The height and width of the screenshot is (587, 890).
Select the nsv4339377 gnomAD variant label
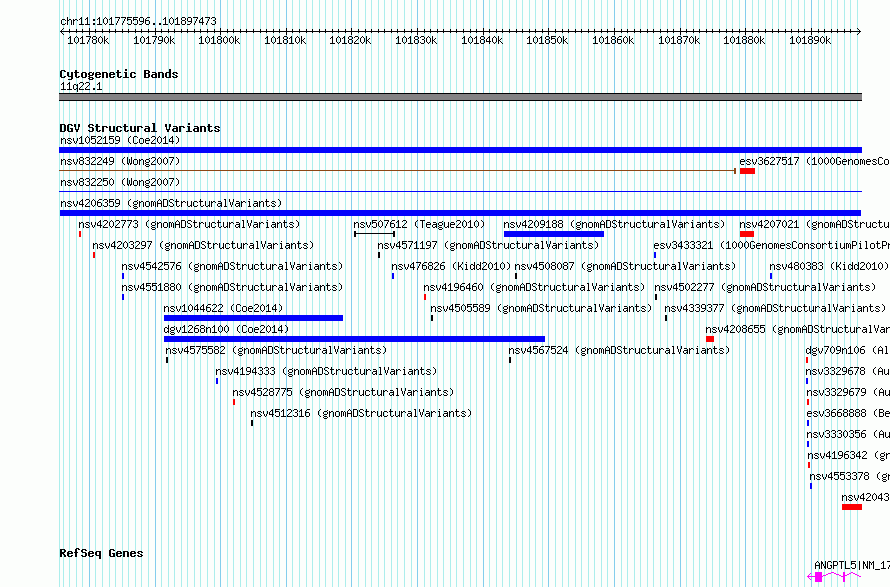pyautogui.click(x=775, y=308)
